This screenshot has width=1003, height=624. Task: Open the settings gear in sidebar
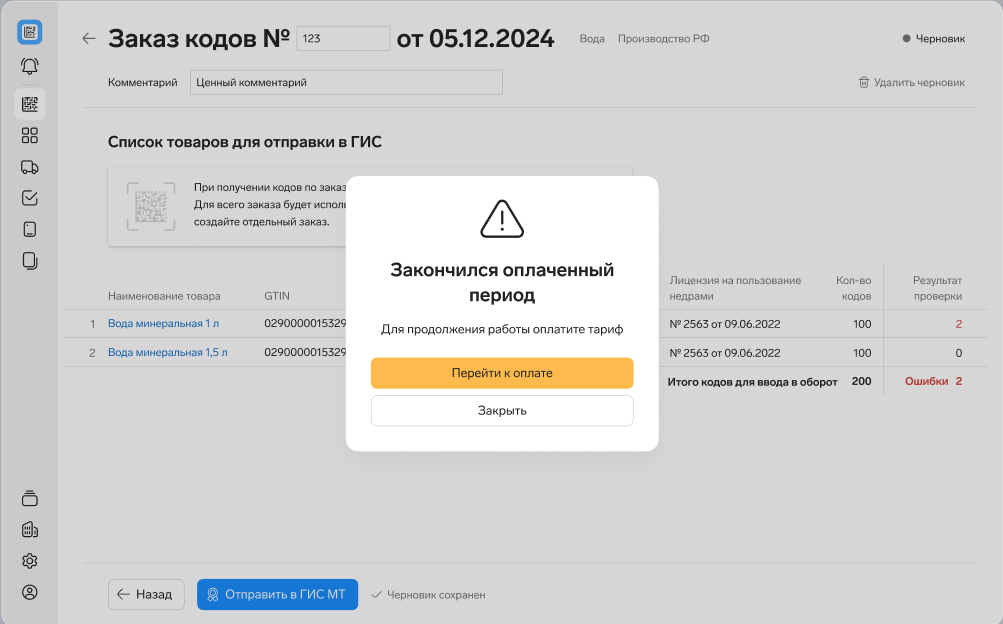pos(30,561)
